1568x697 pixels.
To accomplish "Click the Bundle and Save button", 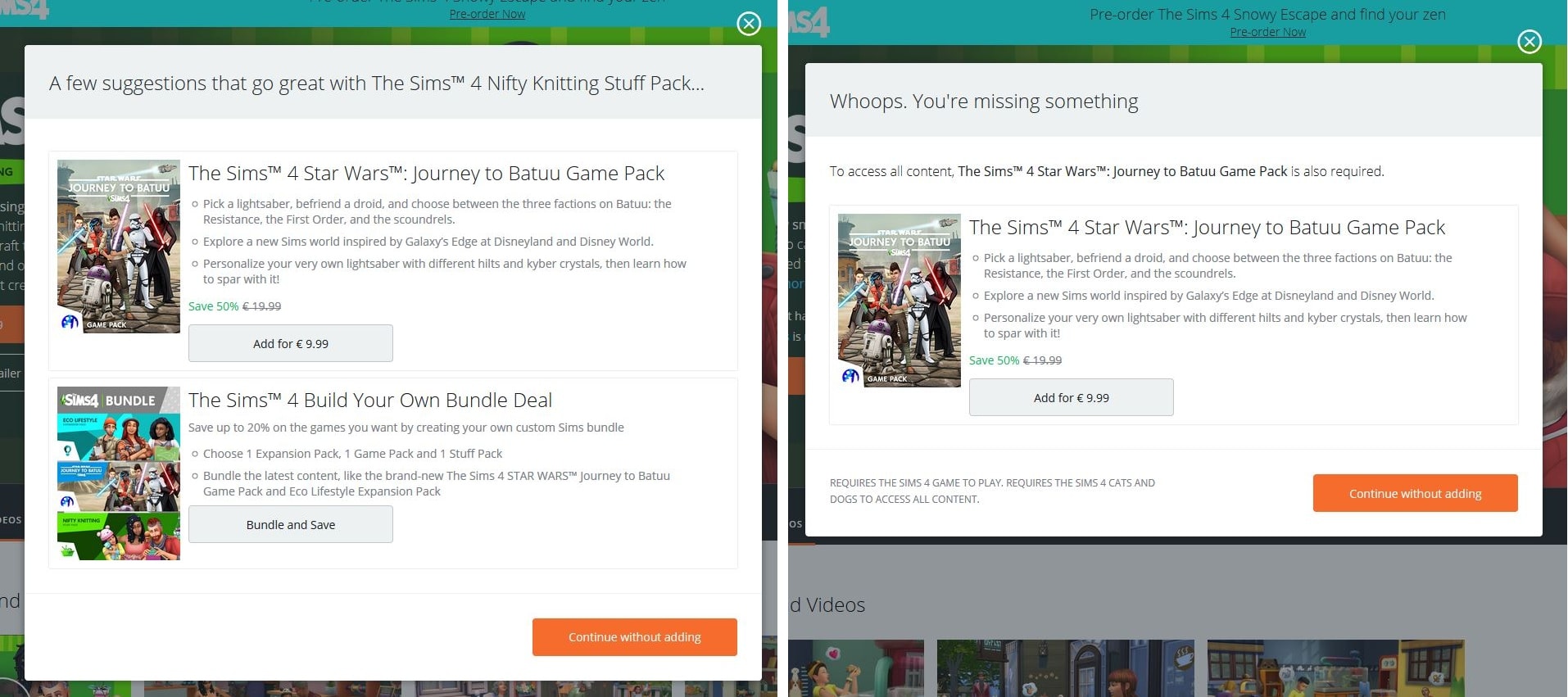I will point(291,524).
